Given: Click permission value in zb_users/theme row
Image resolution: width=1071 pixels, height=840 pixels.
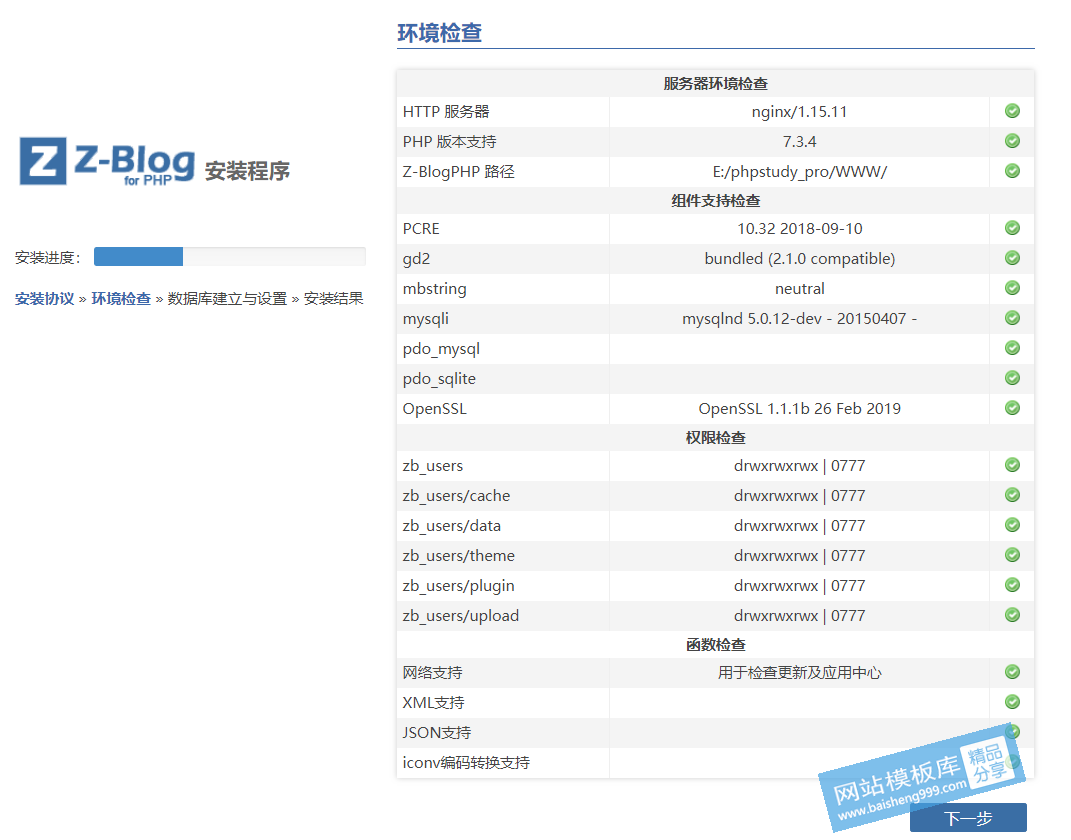Looking at the screenshot, I should [799, 556].
